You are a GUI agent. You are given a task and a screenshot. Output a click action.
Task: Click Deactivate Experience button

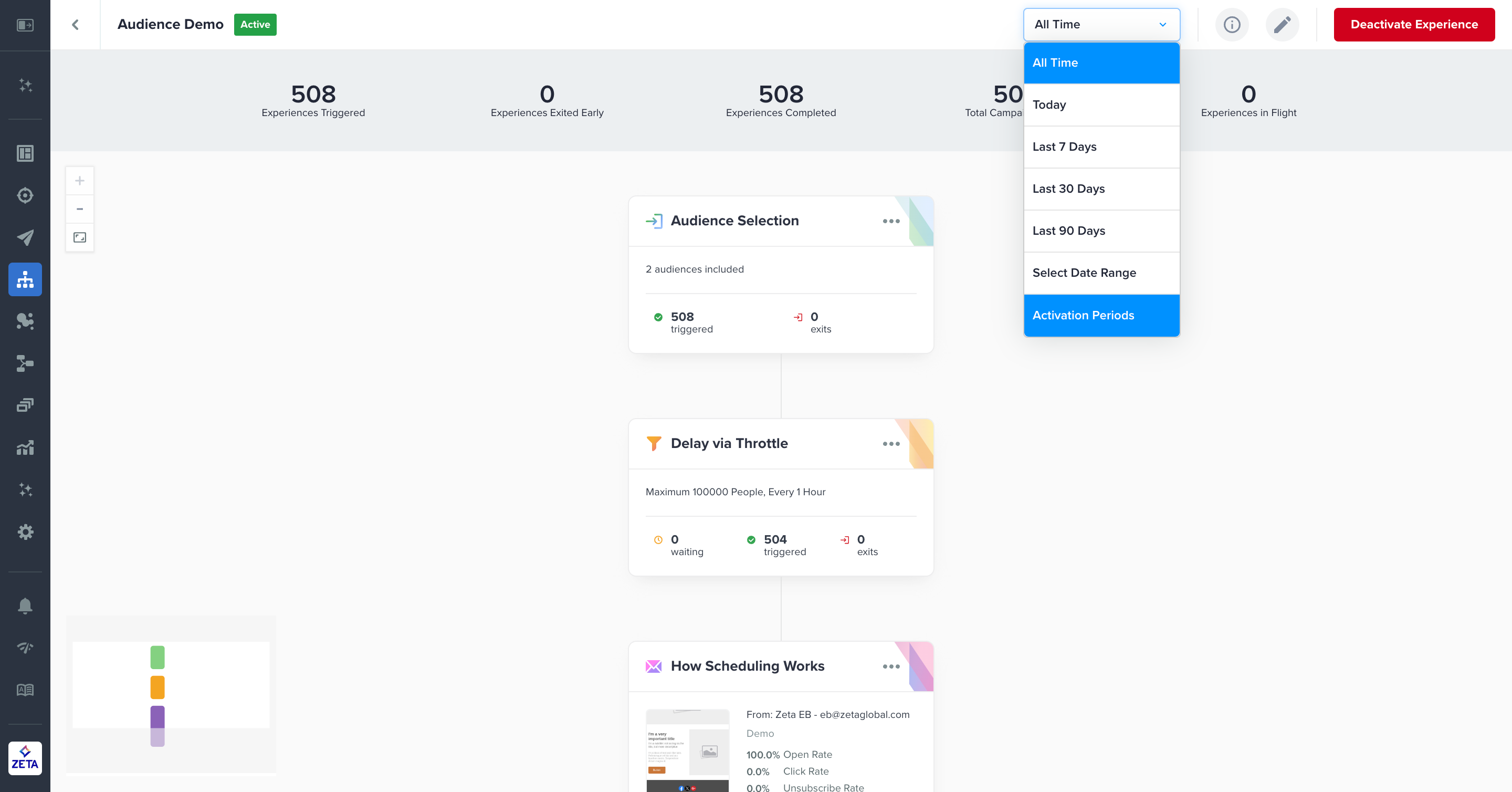click(x=1413, y=25)
